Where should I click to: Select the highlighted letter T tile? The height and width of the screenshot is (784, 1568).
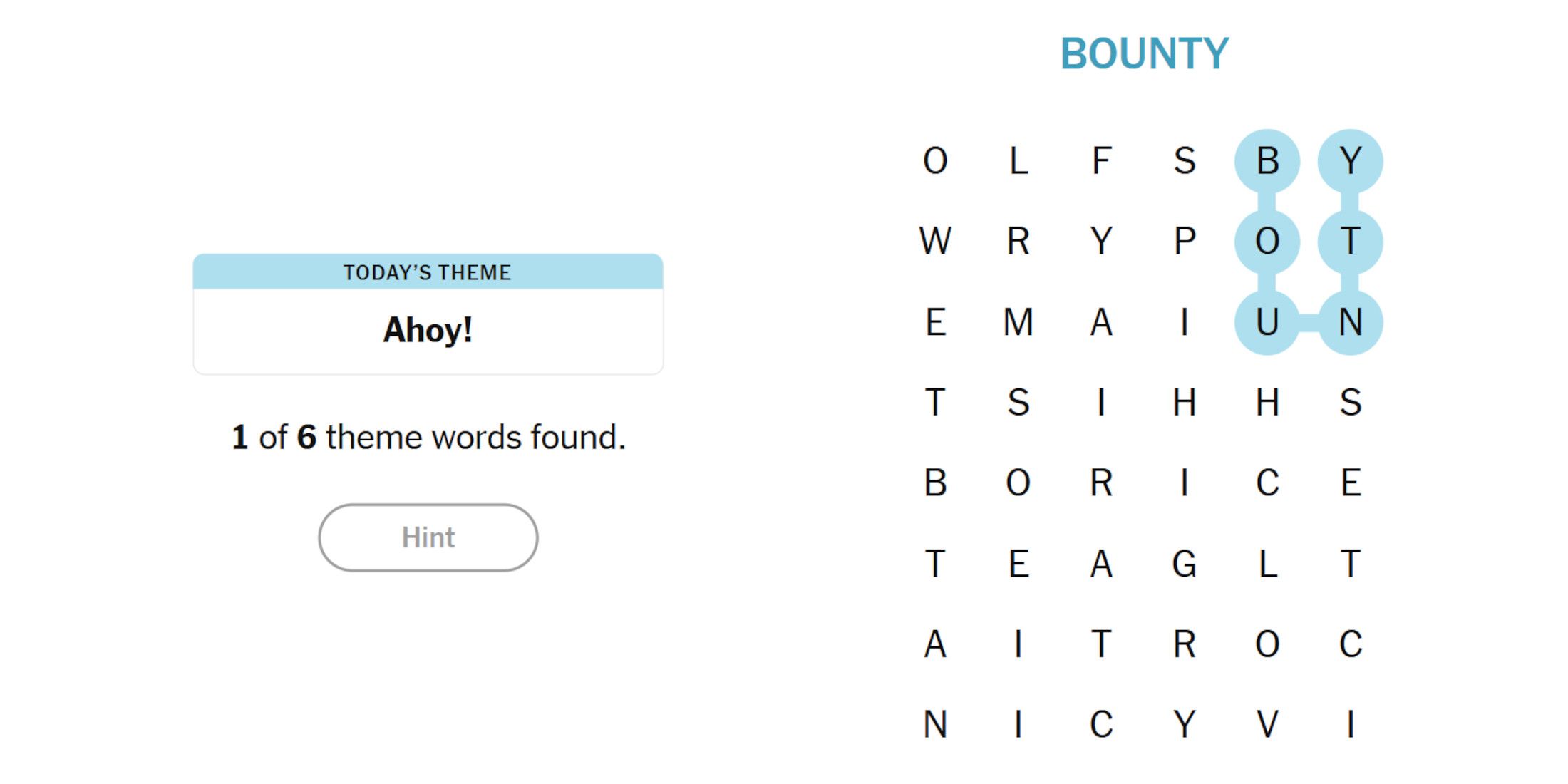coord(1350,242)
